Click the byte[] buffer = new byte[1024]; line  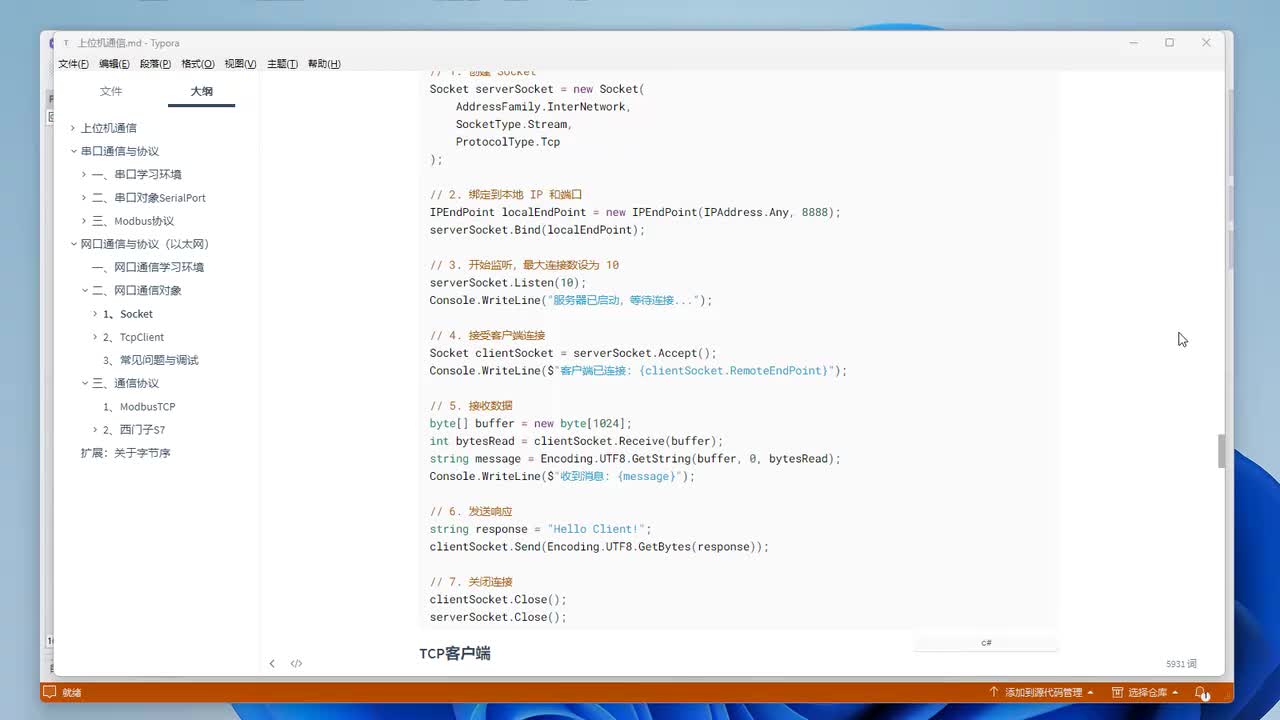531,424
